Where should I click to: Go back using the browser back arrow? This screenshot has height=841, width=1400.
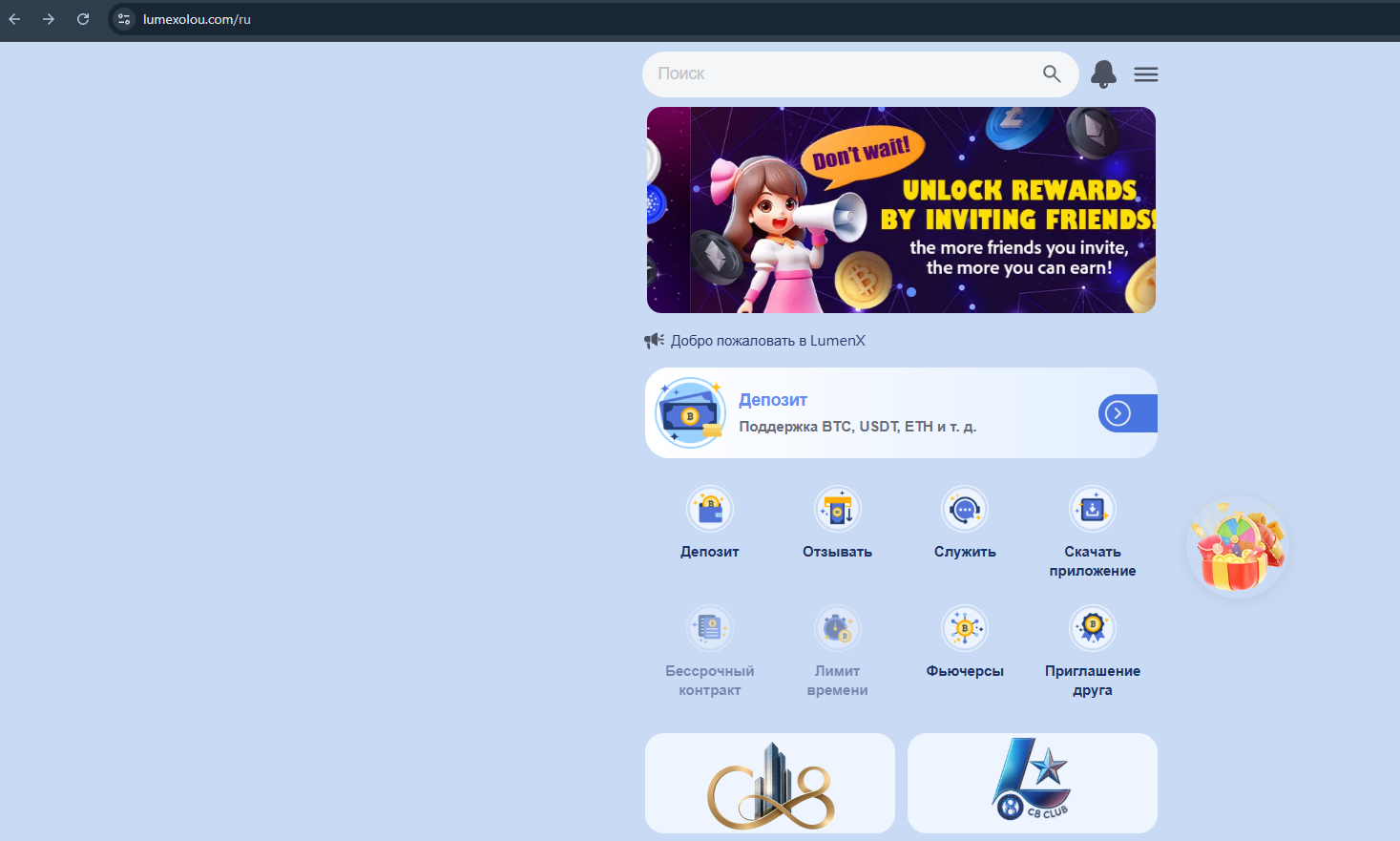click(x=14, y=19)
